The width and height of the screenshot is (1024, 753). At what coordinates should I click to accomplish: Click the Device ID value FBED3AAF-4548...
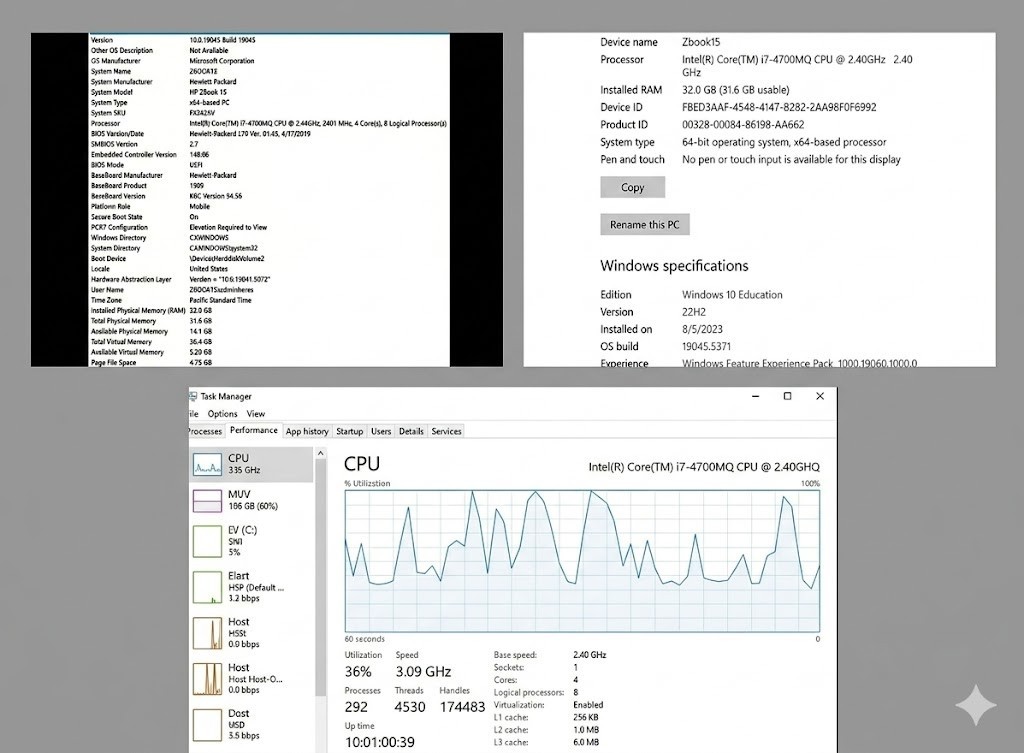[x=779, y=107]
